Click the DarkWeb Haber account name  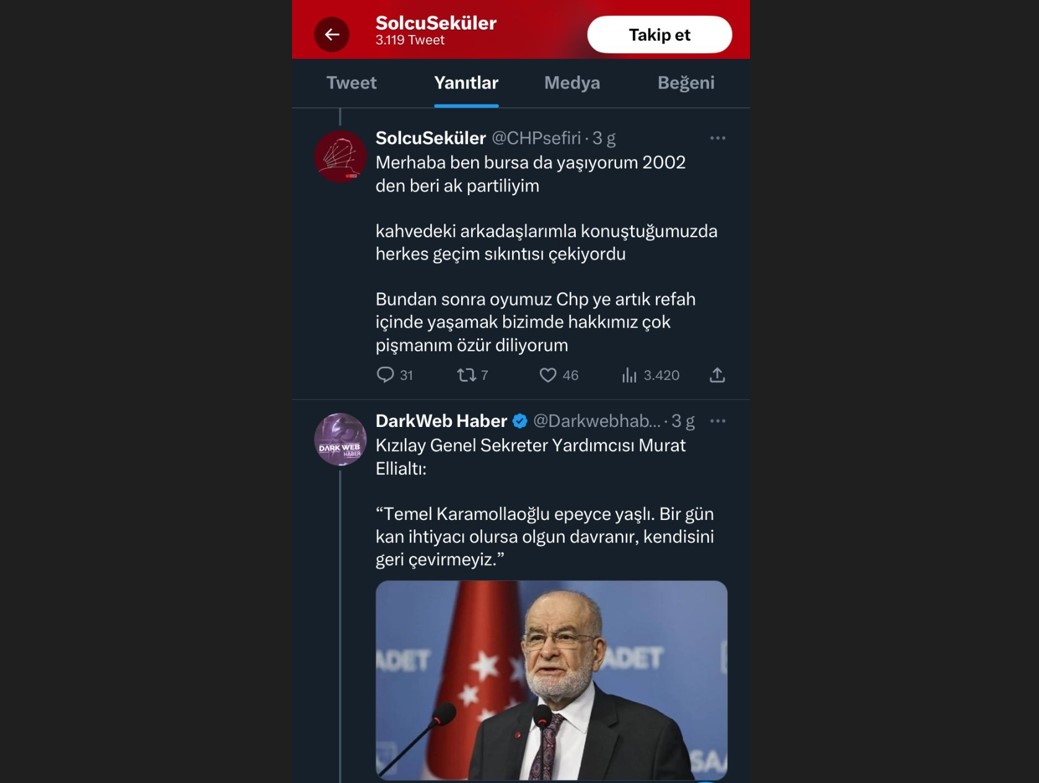click(441, 421)
